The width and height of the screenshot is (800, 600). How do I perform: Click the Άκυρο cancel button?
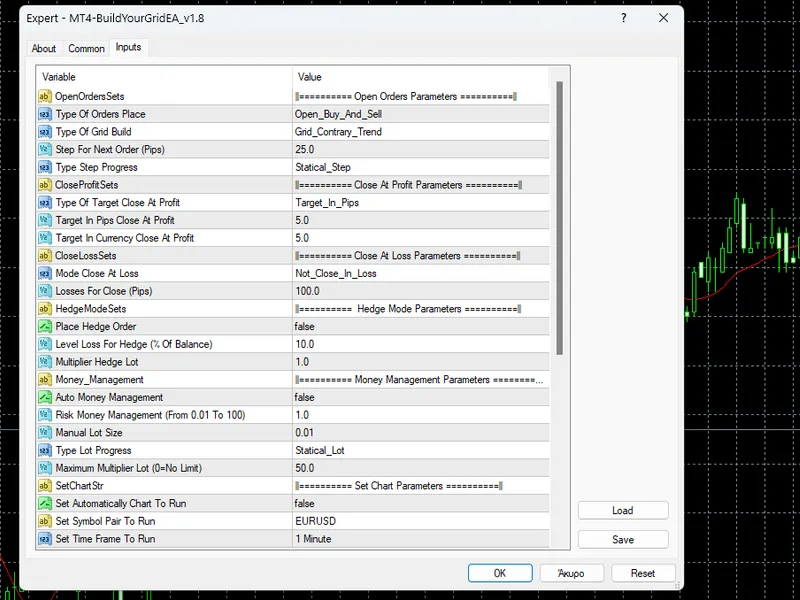pyautogui.click(x=571, y=573)
